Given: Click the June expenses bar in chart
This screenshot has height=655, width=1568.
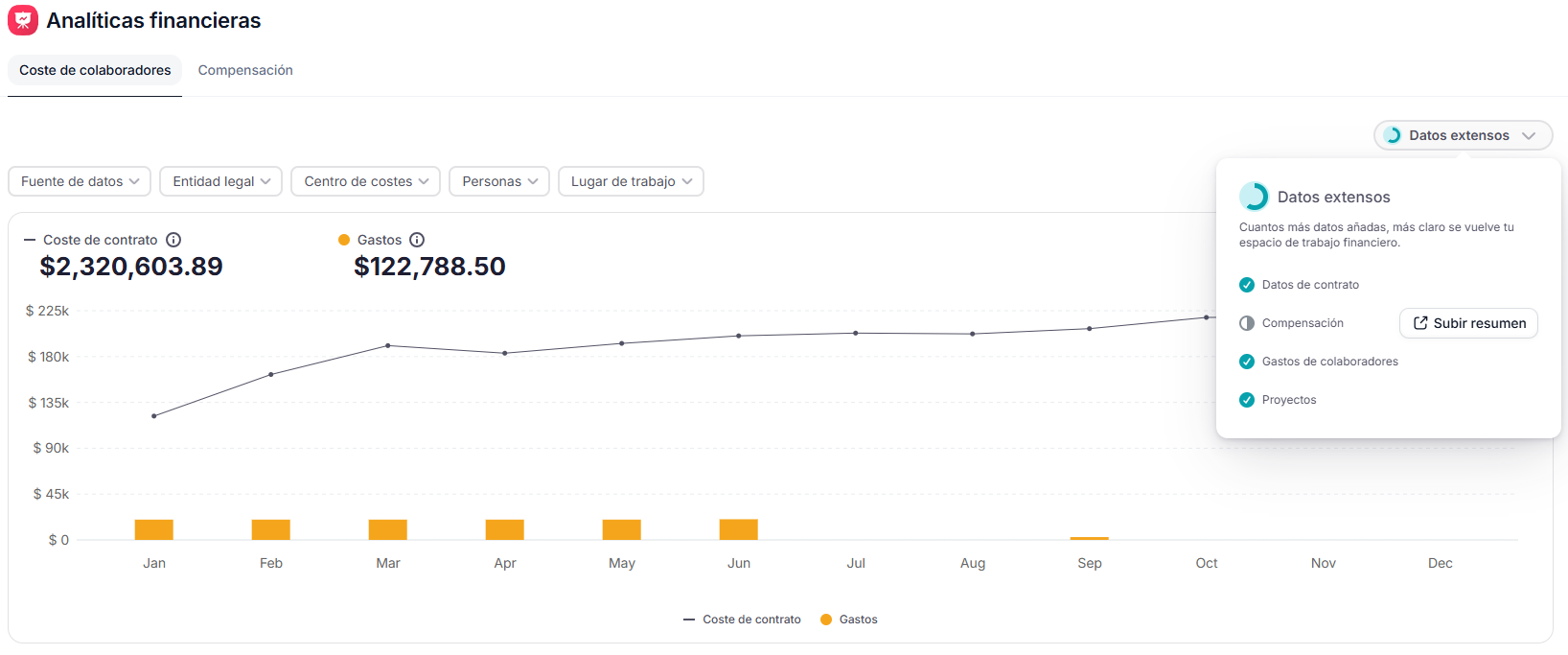Looking at the screenshot, I should pos(739,529).
